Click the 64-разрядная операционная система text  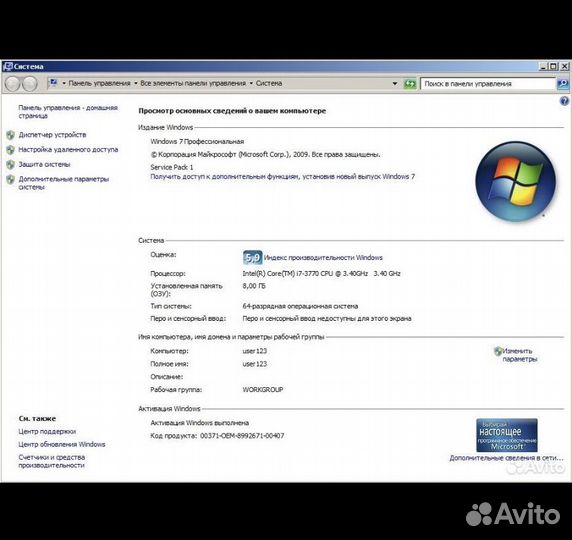click(300, 306)
